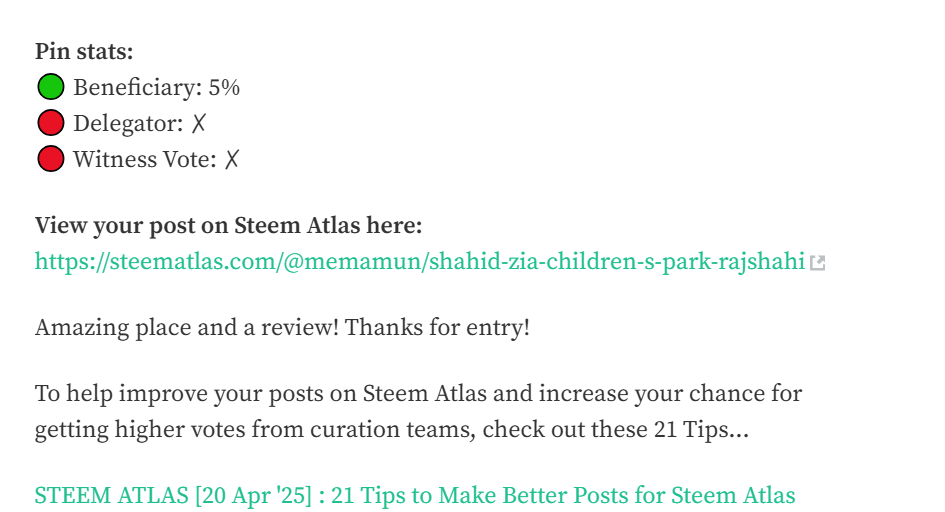This screenshot has height=512, width=945.
Task: Click the 'To help improve your posts' paragraph
Action: click(418, 411)
